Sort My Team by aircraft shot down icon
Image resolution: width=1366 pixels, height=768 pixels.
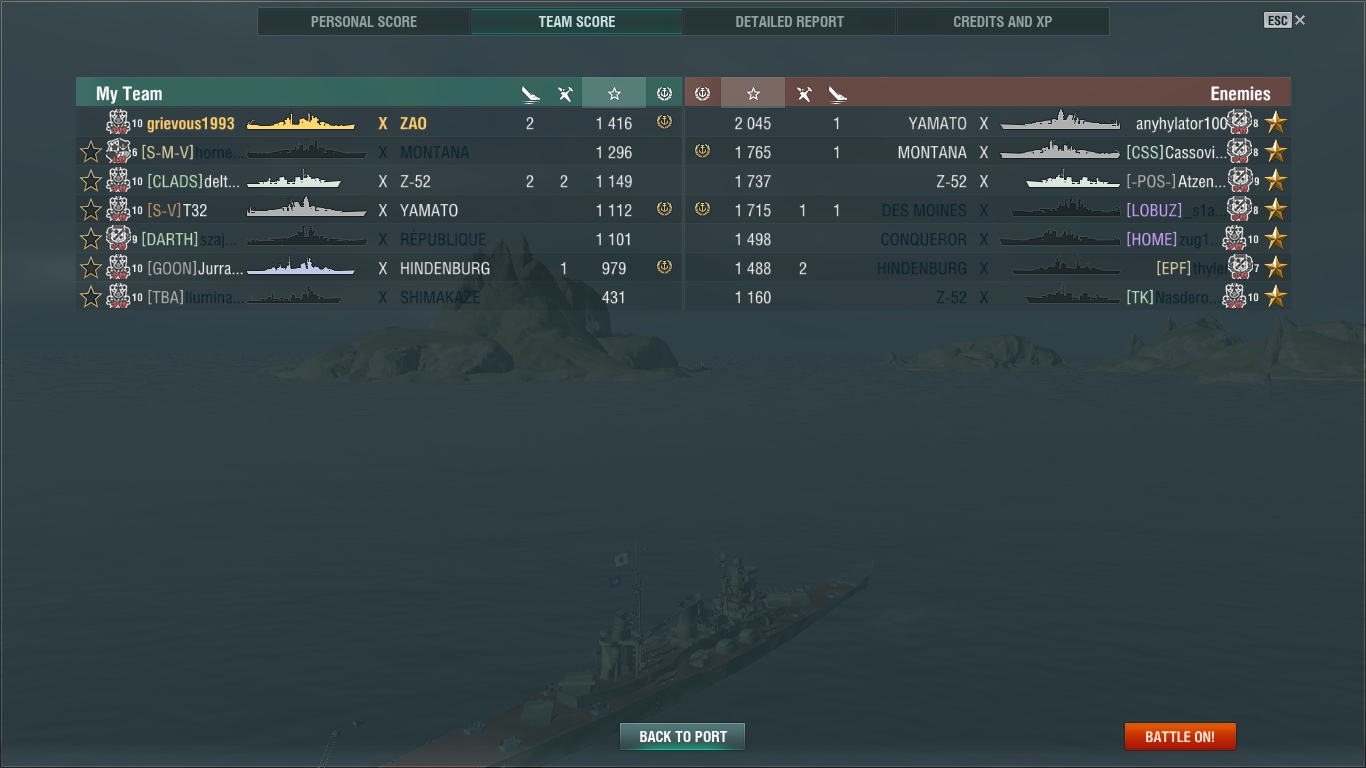tap(565, 94)
